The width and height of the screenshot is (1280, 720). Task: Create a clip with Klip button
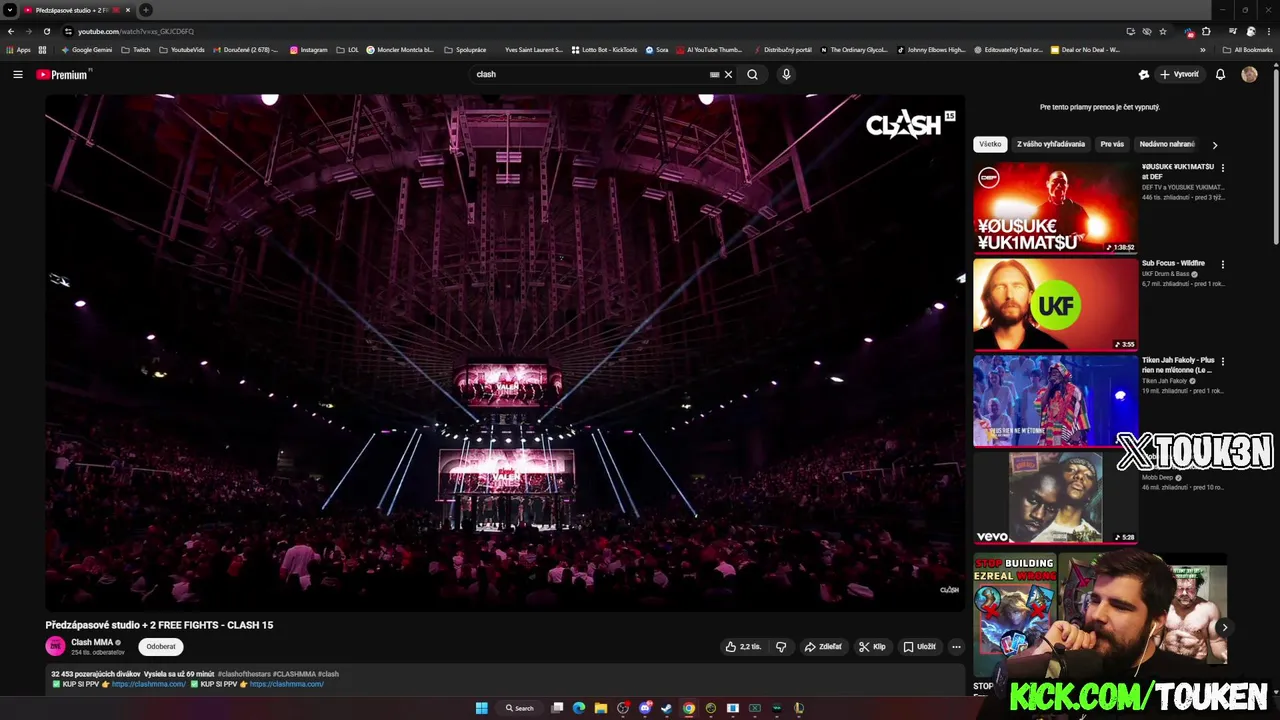872,647
